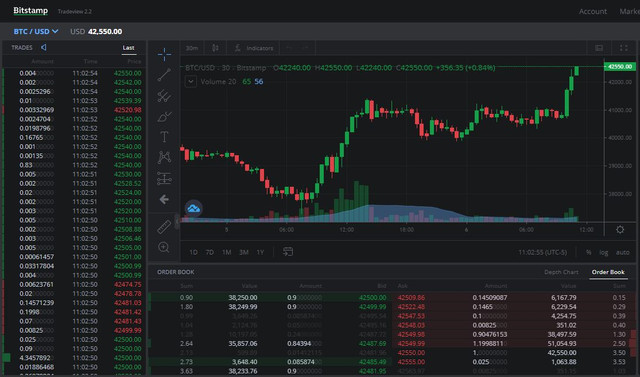Click Volume 20 indicator label
This screenshot has width=640, height=377.
tap(218, 82)
